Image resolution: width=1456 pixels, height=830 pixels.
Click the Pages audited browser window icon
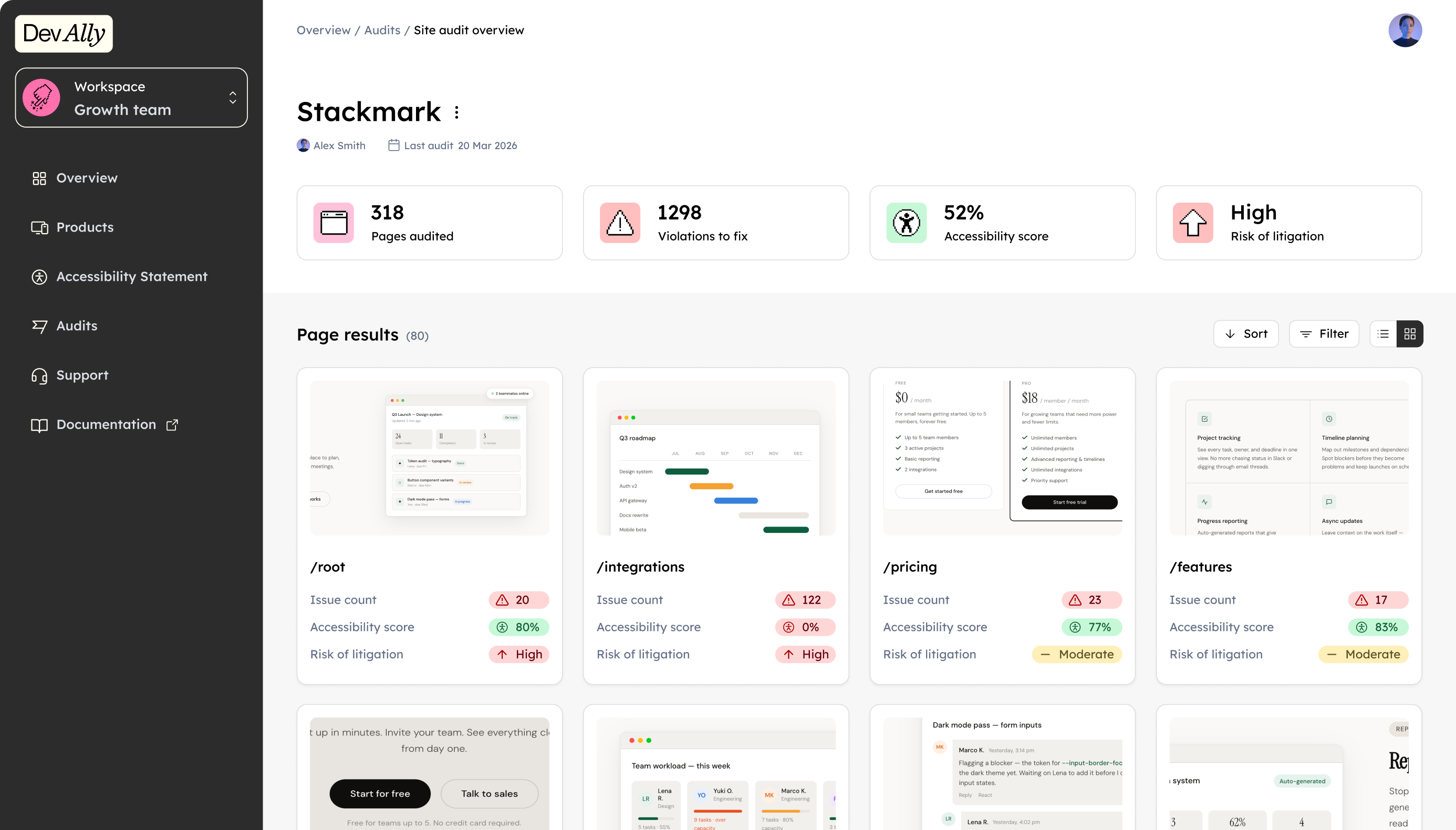334,223
